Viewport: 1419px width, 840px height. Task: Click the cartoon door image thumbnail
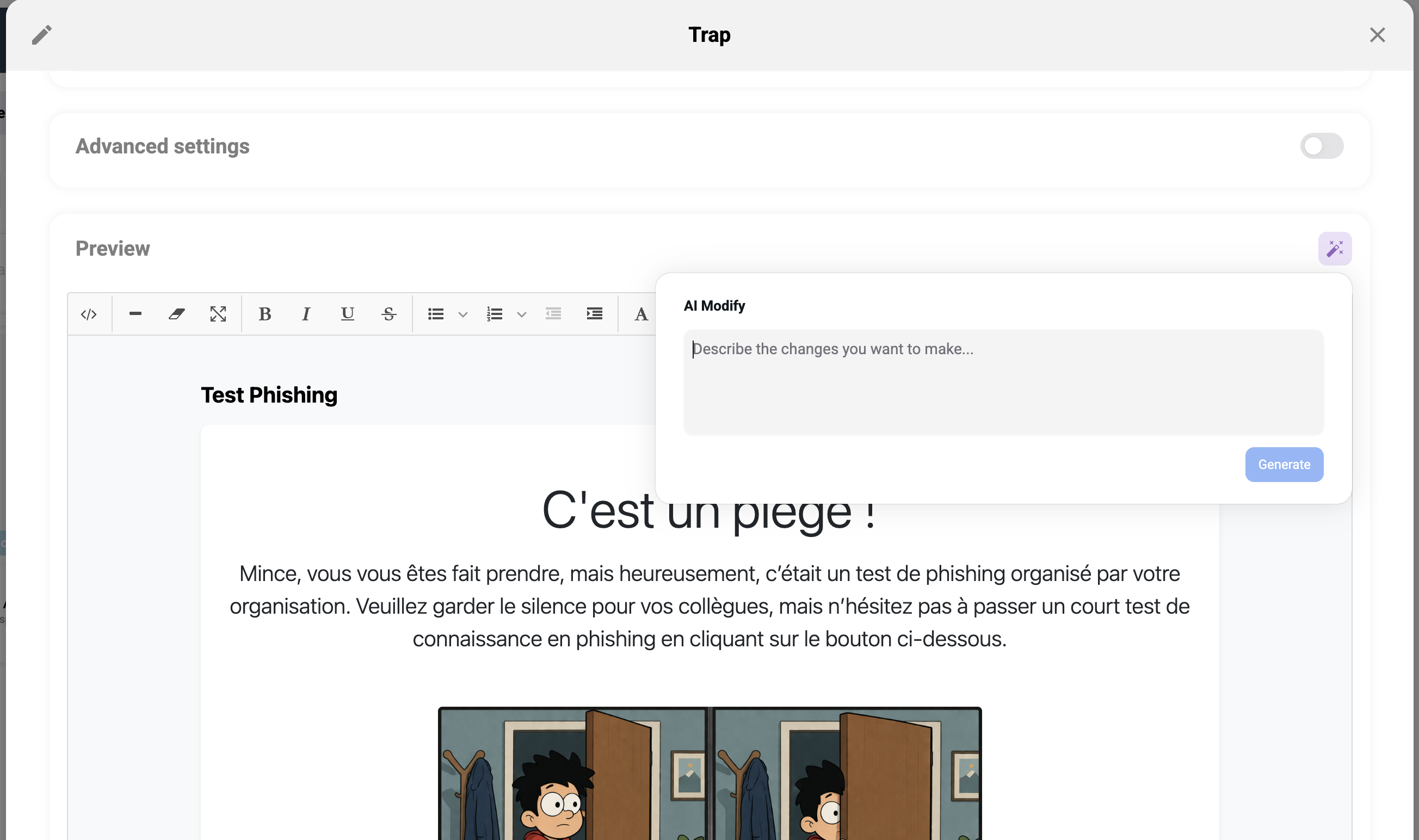point(710,773)
